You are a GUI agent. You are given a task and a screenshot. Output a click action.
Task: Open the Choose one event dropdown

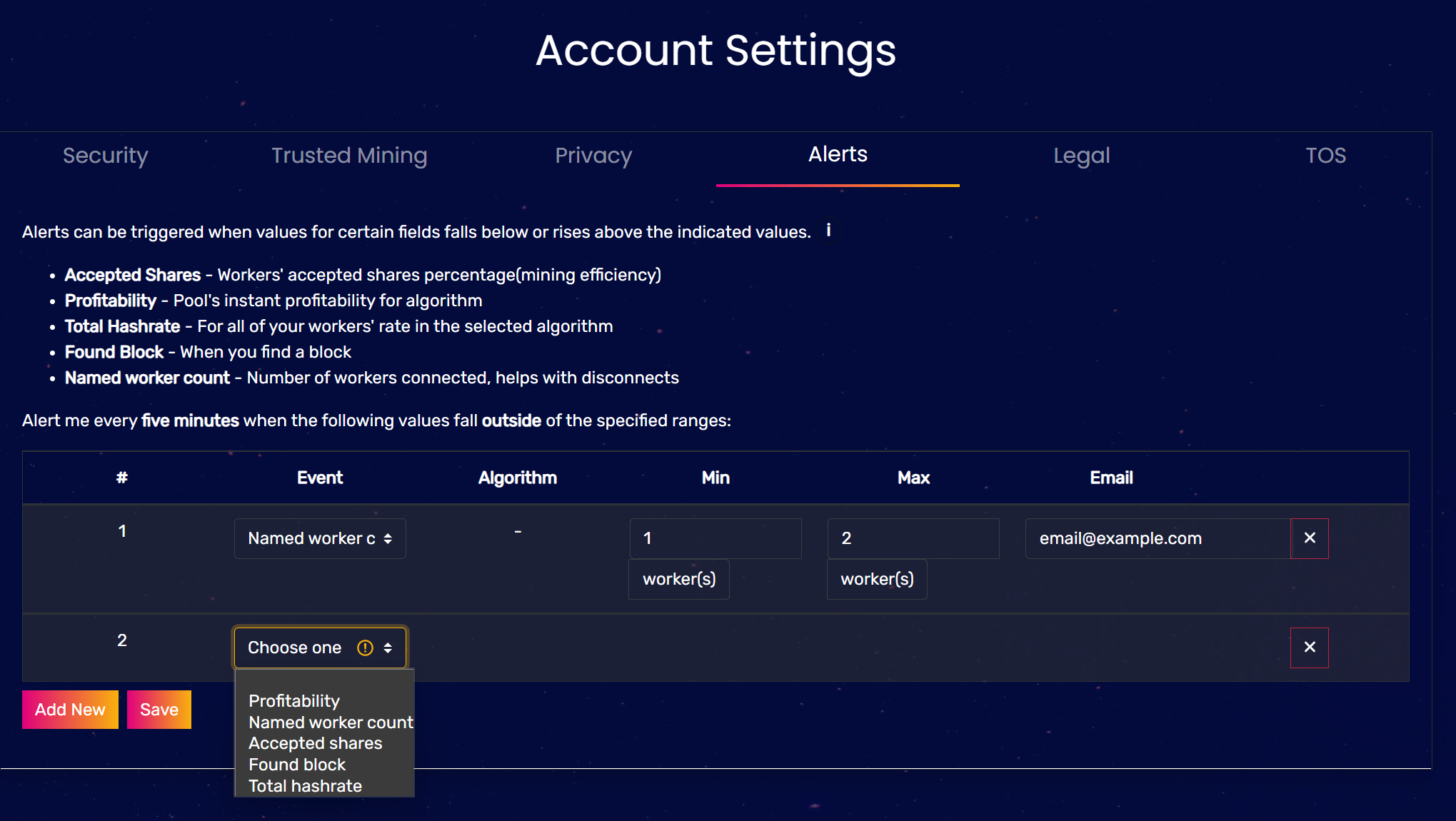(x=320, y=648)
